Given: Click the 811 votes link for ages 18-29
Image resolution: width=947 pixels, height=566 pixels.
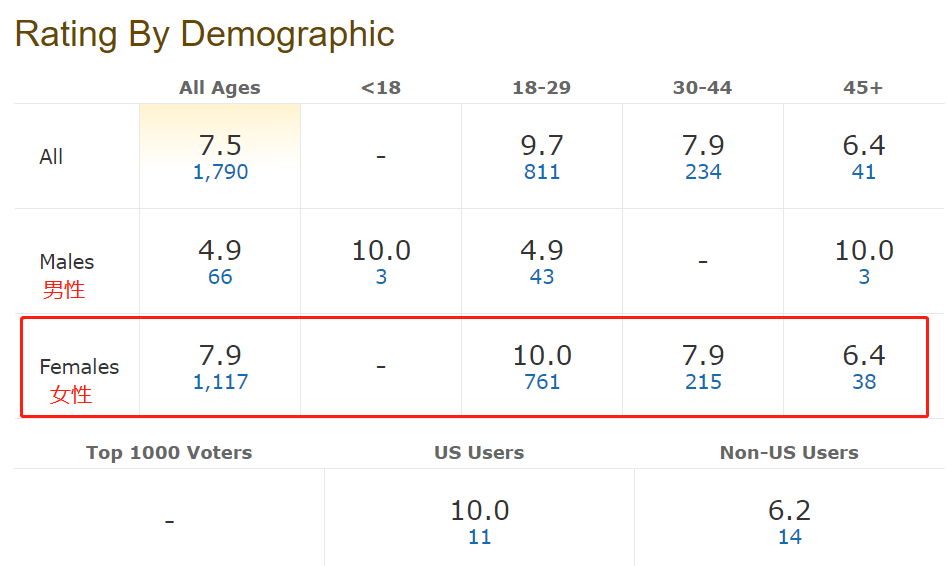Looking at the screenshot, I should click(542, 172).
